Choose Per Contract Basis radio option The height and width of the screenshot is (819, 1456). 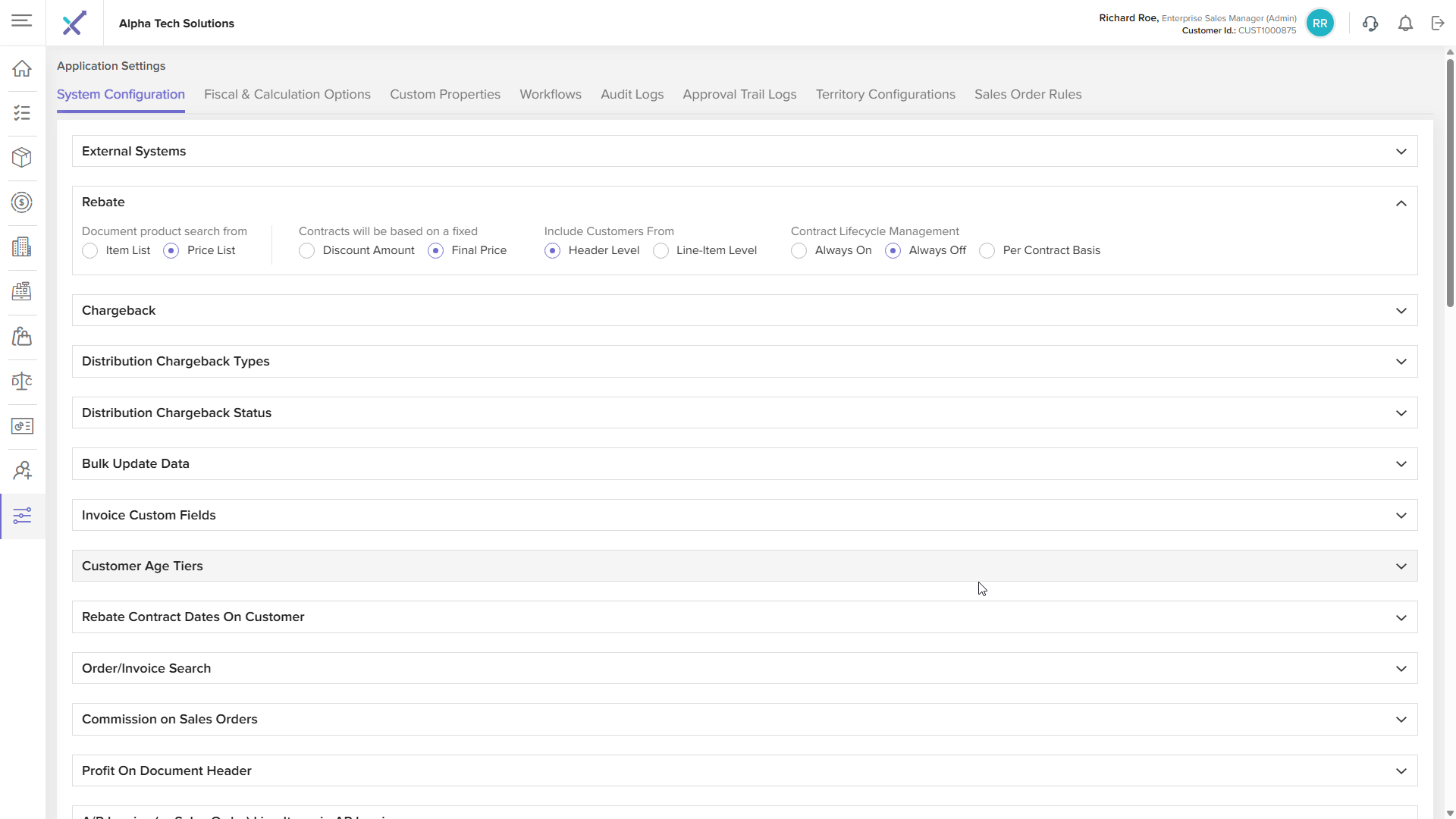[987, 251]
